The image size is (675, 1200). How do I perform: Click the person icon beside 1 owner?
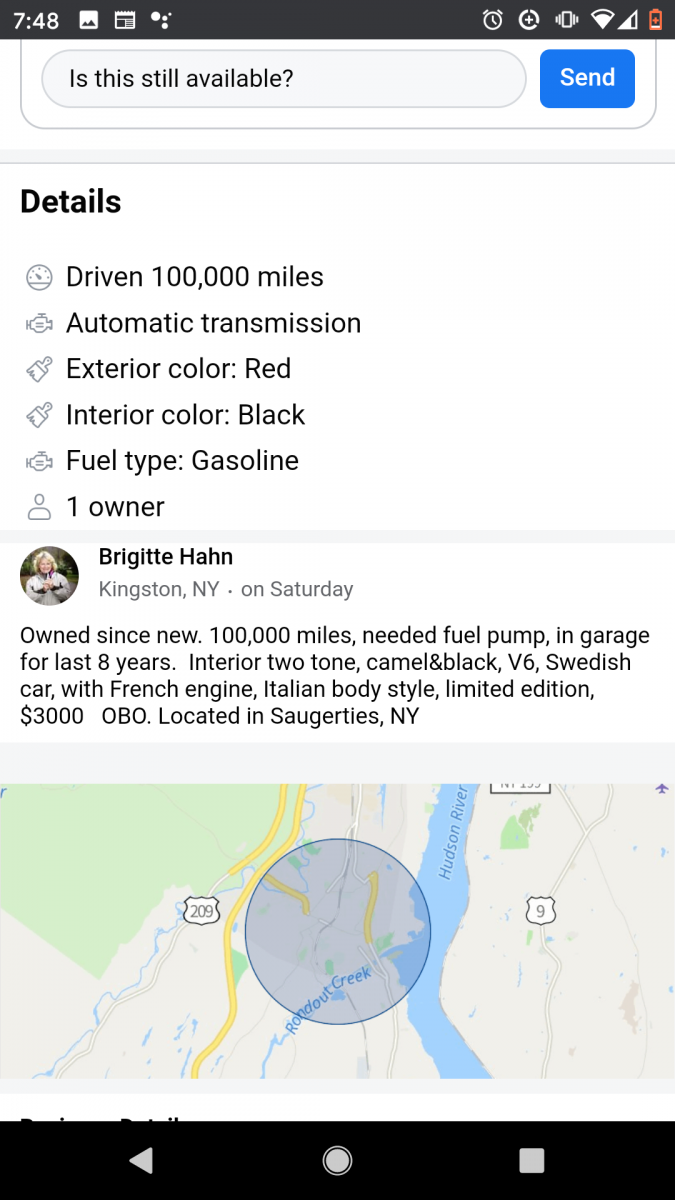point(38,507)
